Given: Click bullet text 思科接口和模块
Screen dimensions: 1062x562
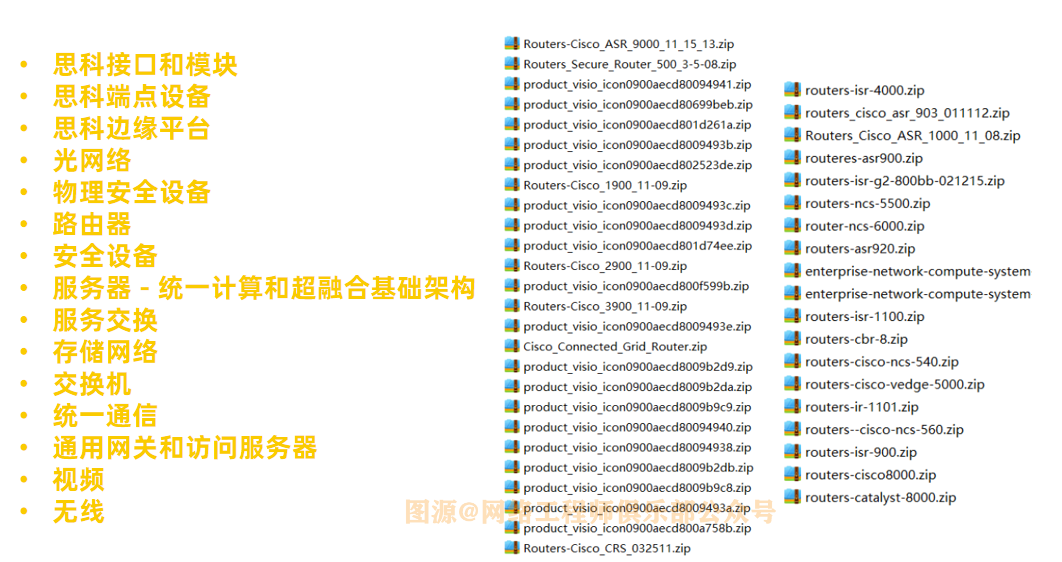Looking at the screenshot, I should 145,64.
